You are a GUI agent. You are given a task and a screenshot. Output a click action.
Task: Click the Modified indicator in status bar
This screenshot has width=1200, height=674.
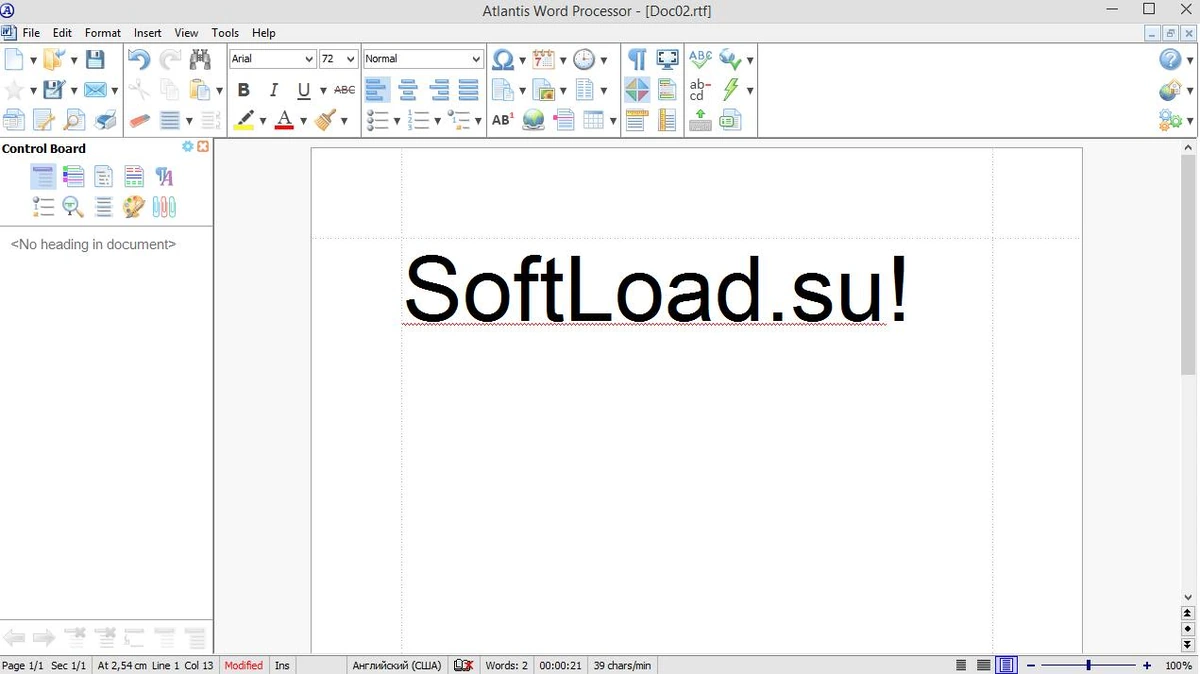click(x=244, y=665)
